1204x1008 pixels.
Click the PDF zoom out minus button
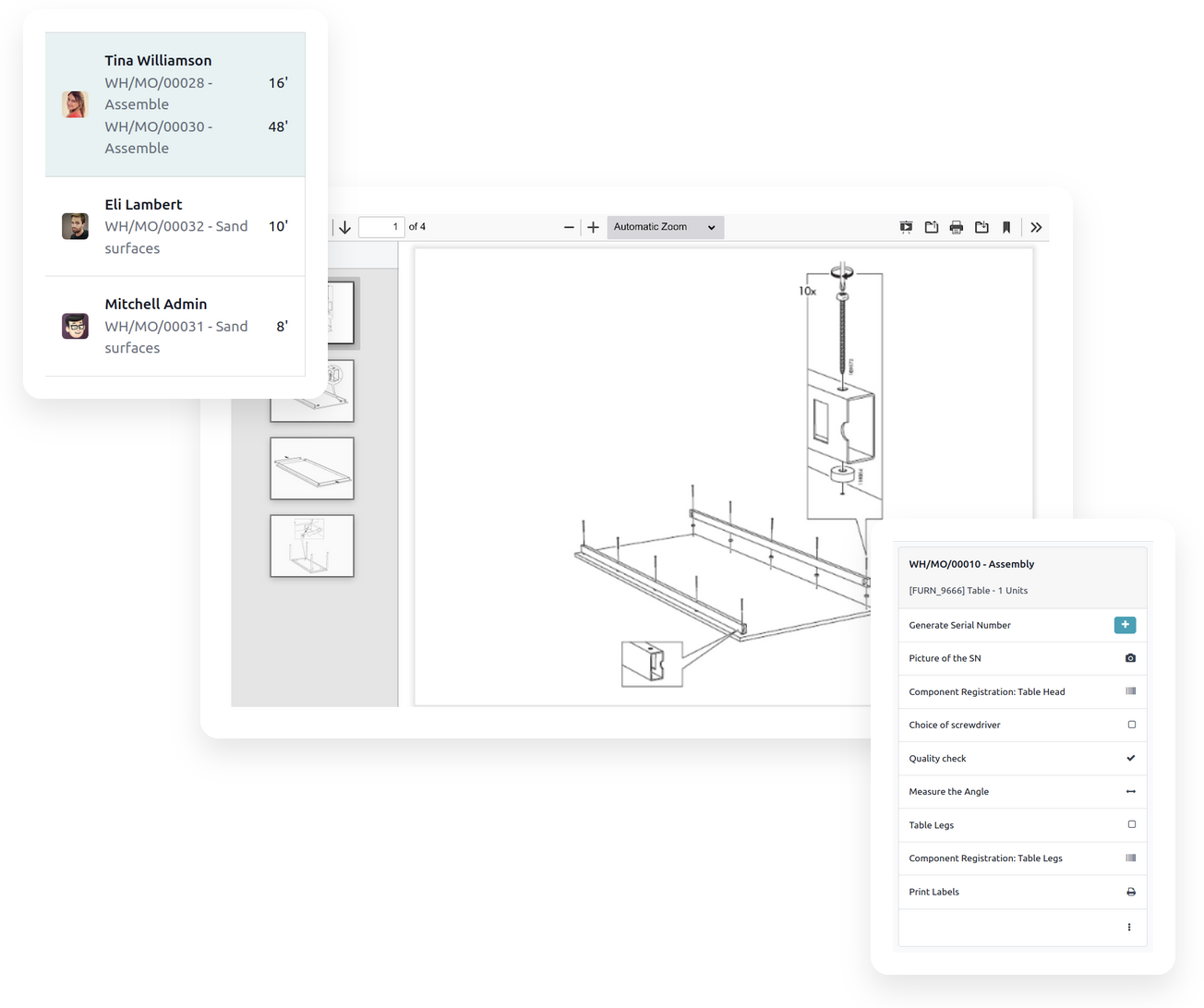pyautogui.click(x=569, y=227)
